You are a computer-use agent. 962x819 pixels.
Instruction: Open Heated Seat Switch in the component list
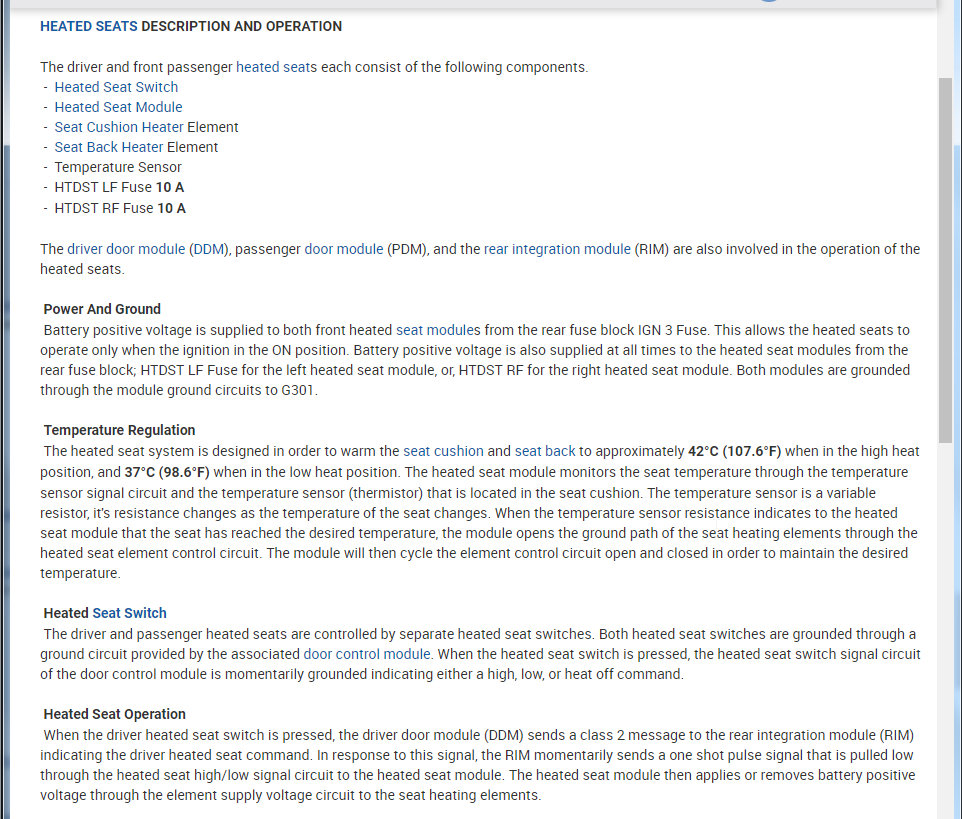[116, 87]
